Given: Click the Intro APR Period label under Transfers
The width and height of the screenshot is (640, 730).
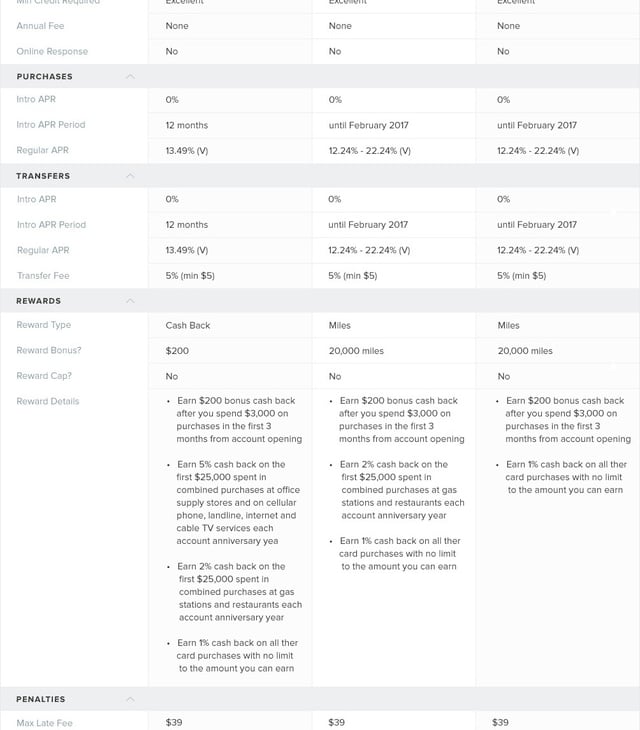Looking at the screenshot, I should [51, 225].
